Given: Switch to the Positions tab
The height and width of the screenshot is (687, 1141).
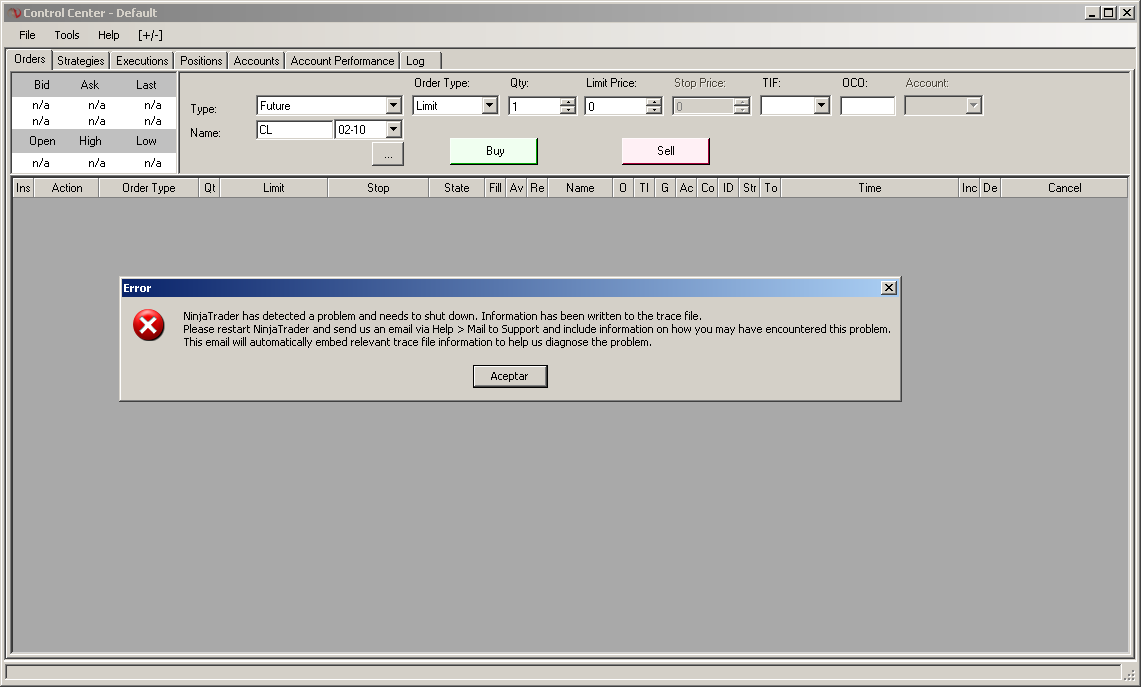Looking at the screenshot, I should pyautogui.click(x=201, y=61).
